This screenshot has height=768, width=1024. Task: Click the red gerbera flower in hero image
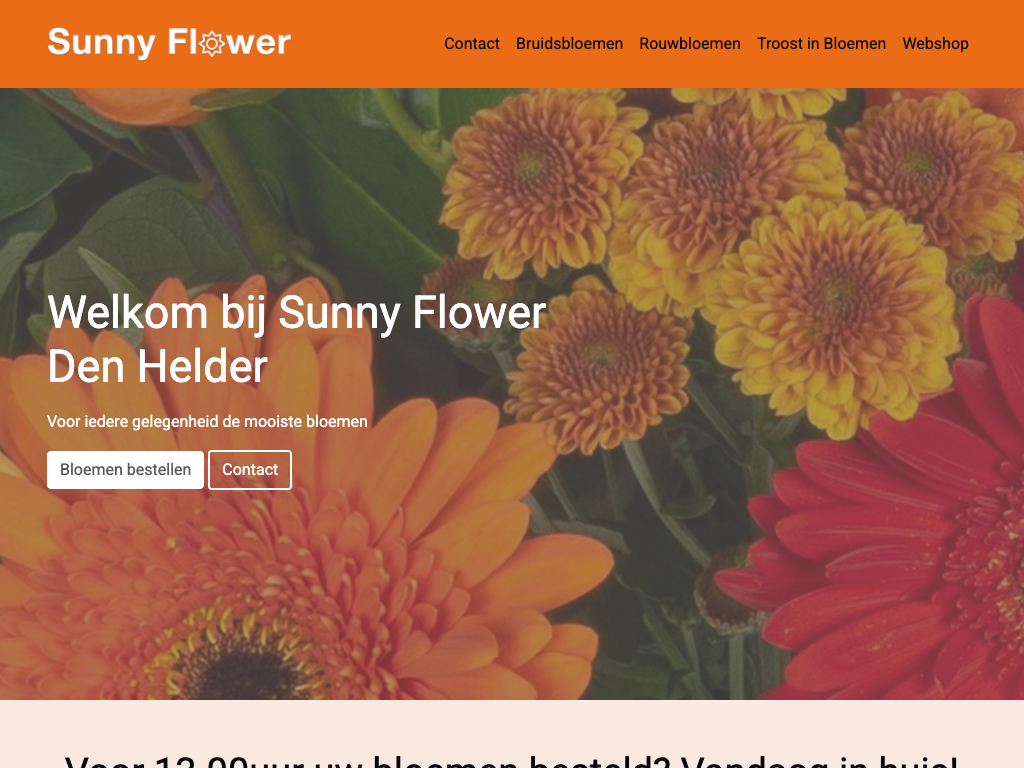pyautogui.click(x=901, y=522)
